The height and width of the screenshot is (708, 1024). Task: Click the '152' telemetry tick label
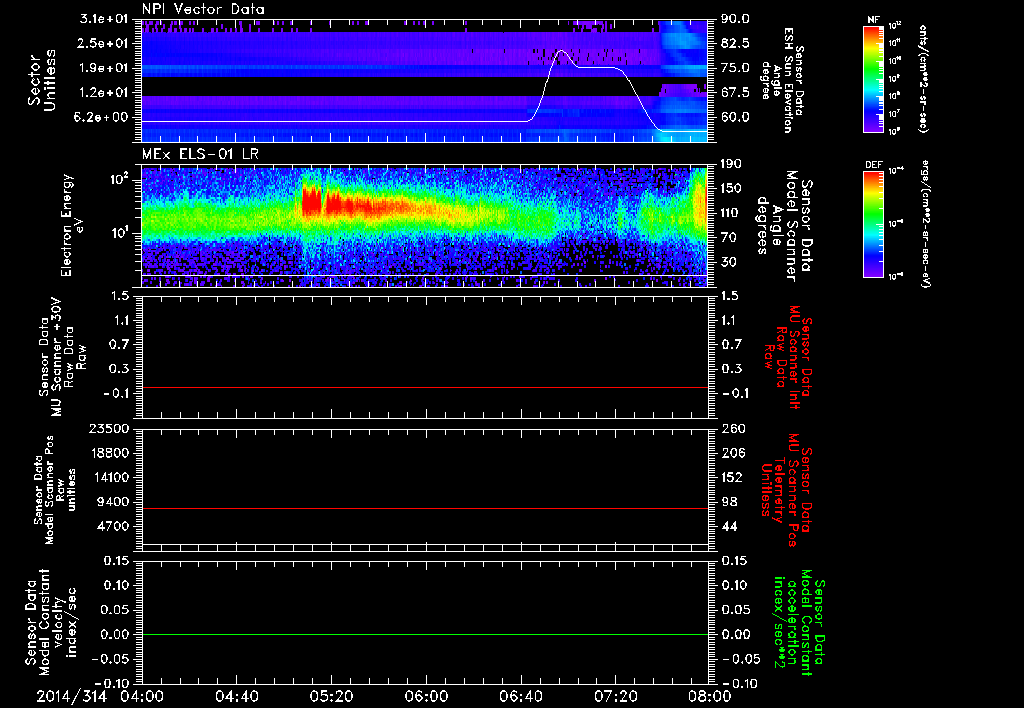click(731, 477)
